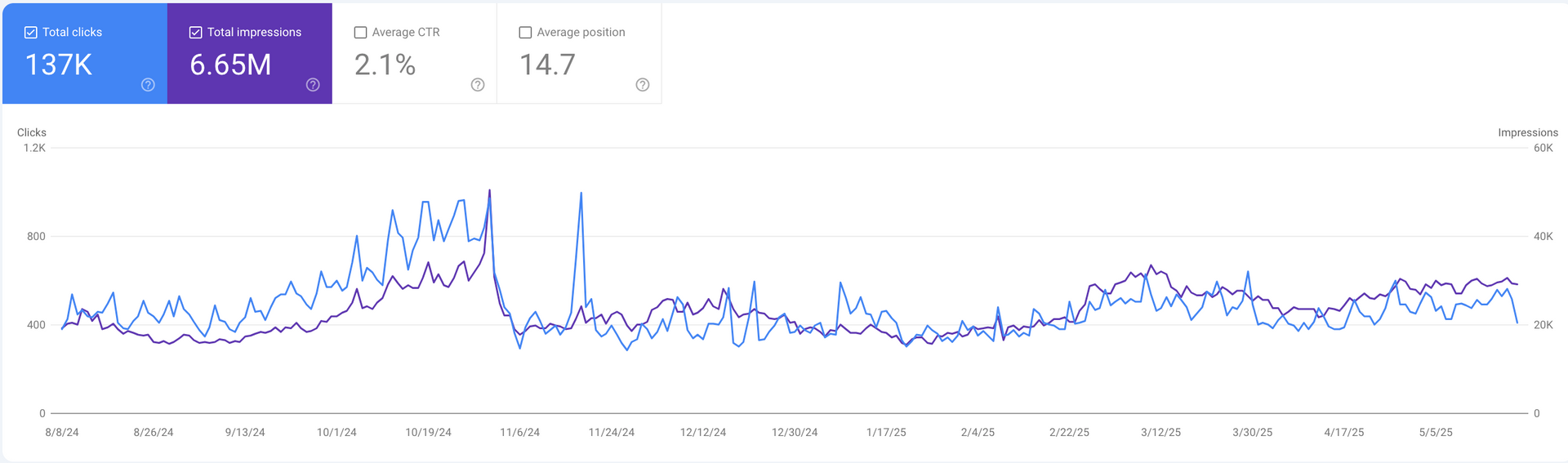Click the 2/4/25 date label

click(x=978, y=432)
